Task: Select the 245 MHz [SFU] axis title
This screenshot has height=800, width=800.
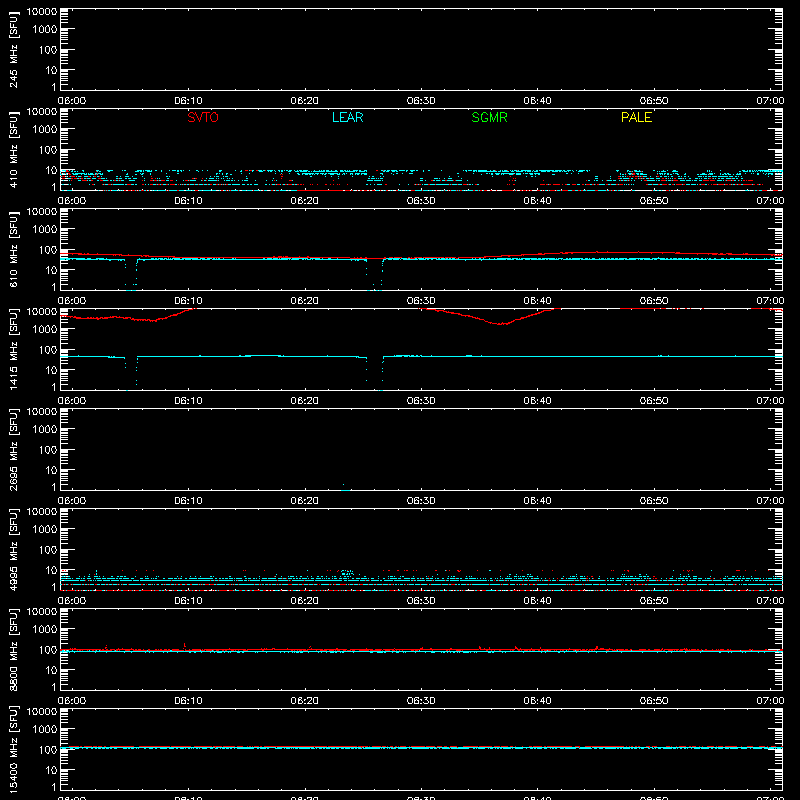Action: (13, 49)
